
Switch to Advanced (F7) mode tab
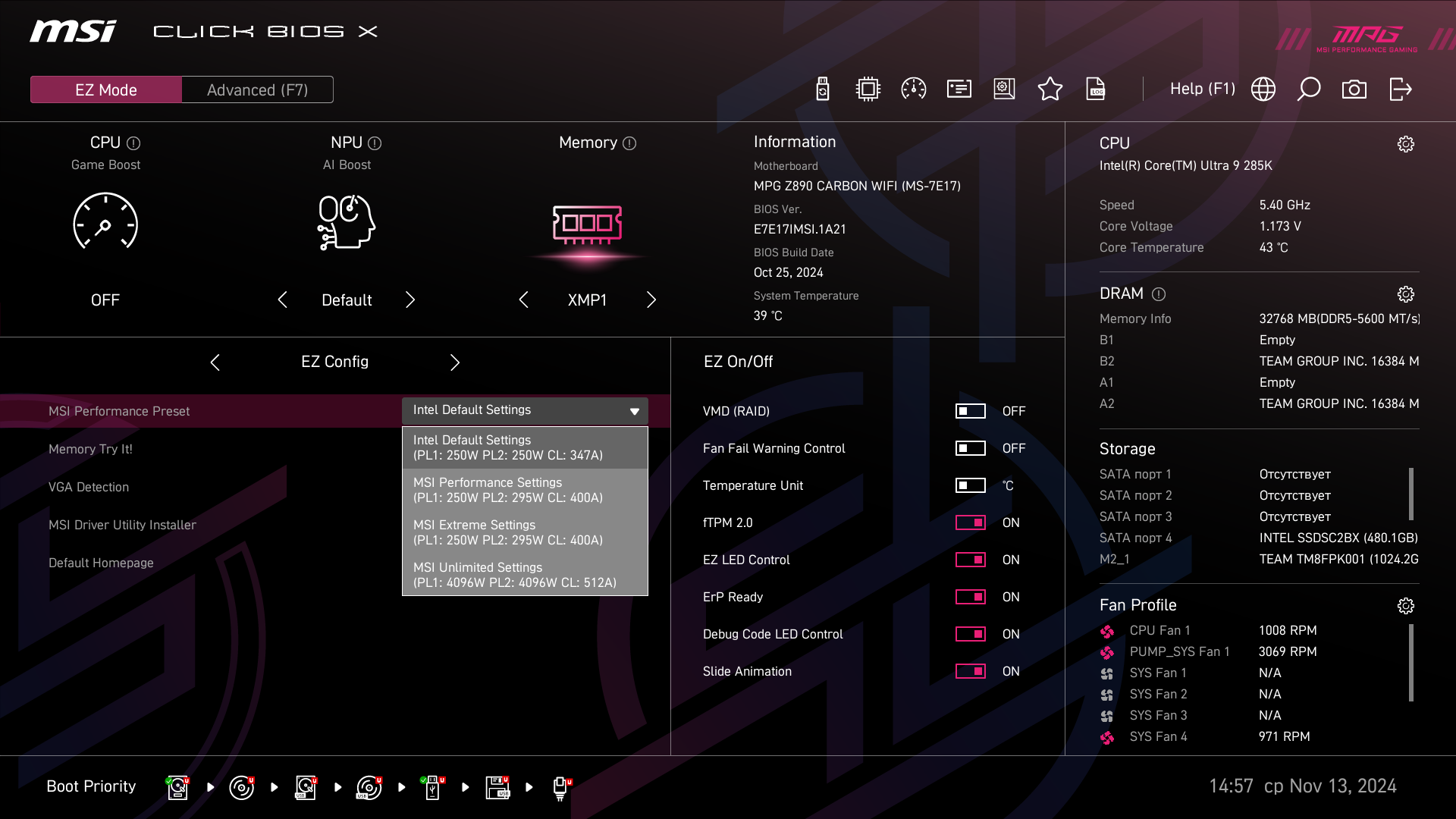[257, 90]
